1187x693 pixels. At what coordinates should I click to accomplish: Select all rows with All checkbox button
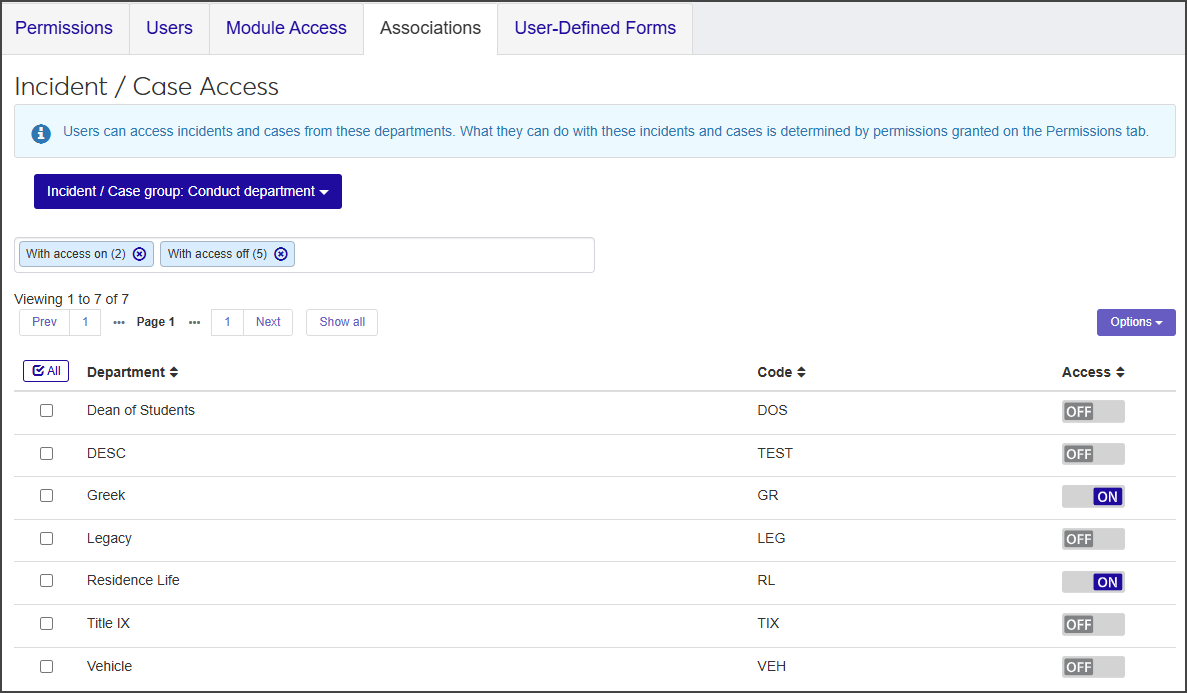(x=46, y=371)
